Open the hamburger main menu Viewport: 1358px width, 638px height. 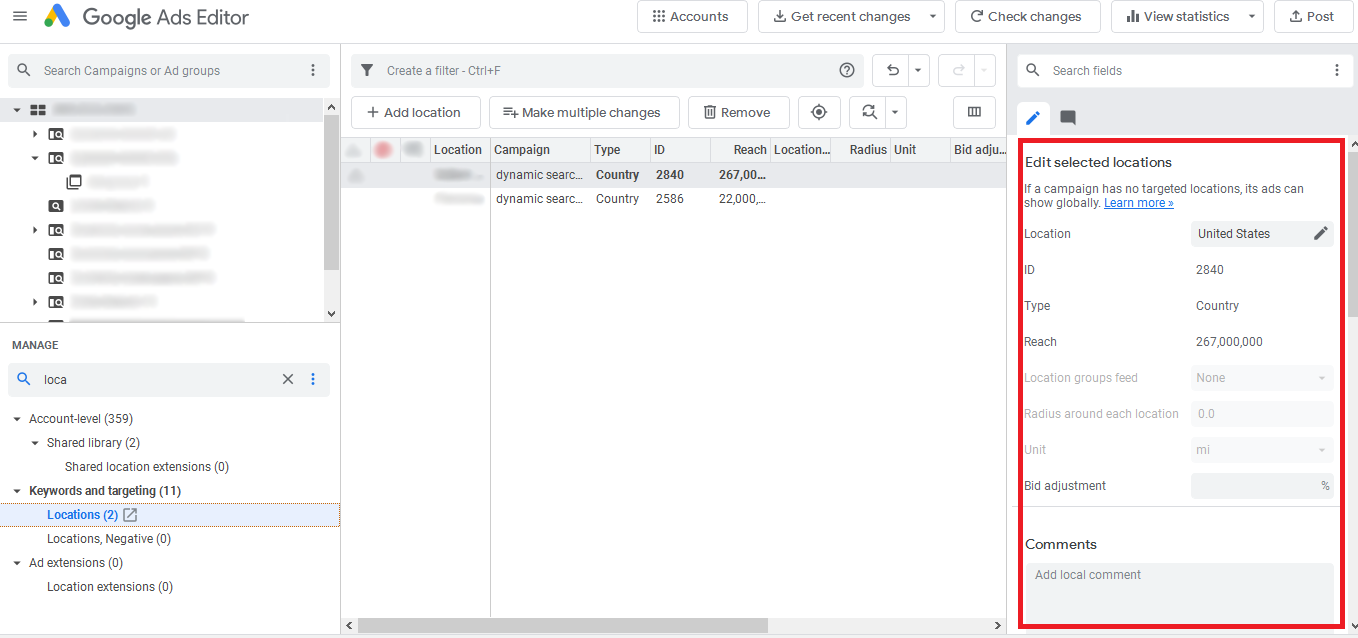click(x=20, y=17)
